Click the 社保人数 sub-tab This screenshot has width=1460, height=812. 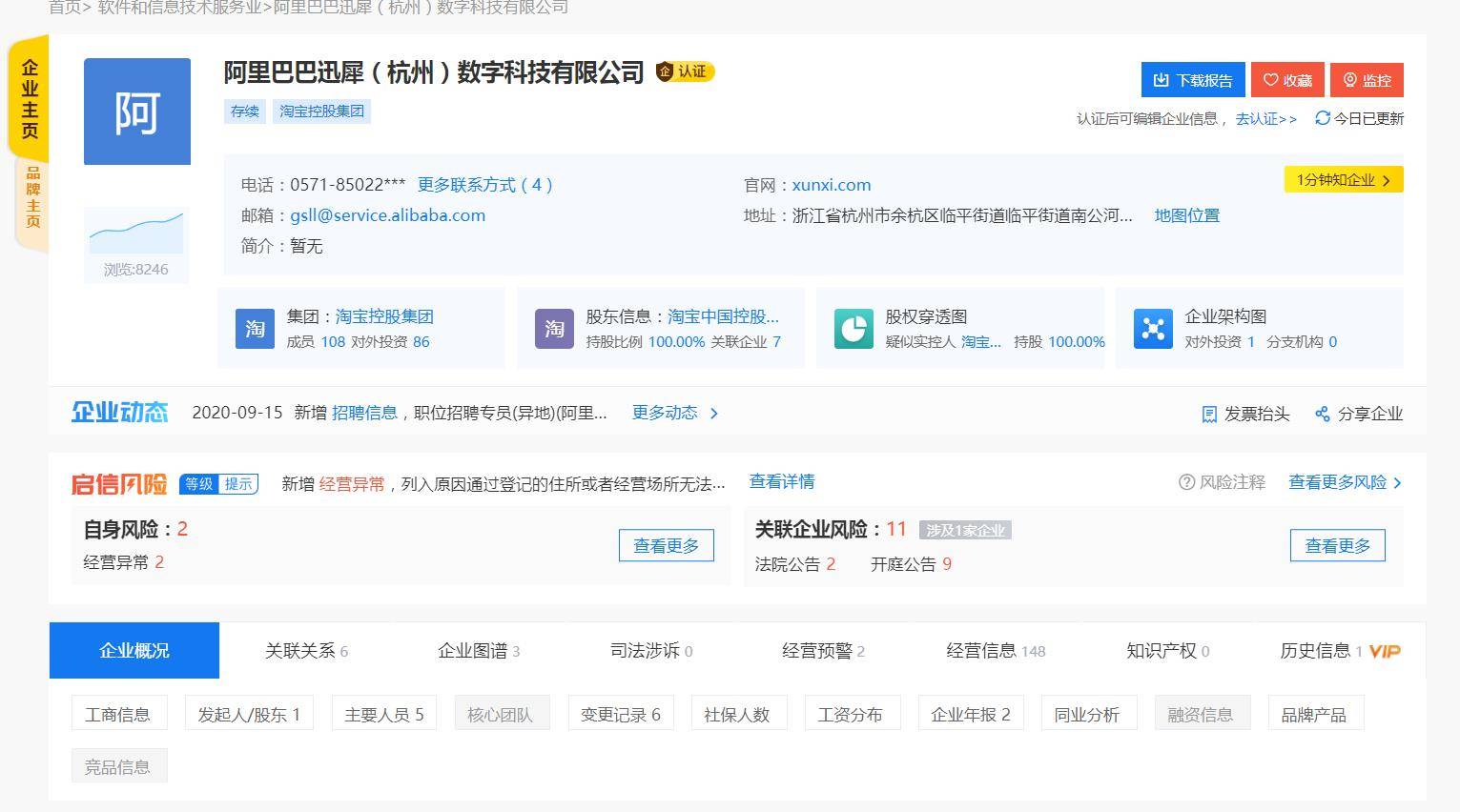(x=737, y=714)
